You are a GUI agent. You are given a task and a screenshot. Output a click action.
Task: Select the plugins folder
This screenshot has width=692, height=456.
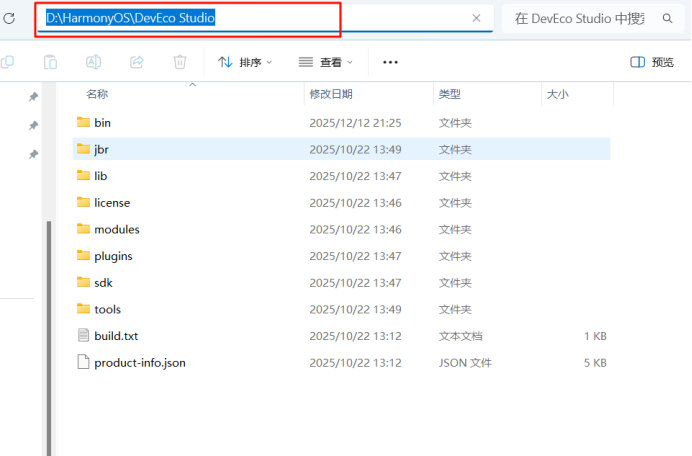[x=341, y=256]
